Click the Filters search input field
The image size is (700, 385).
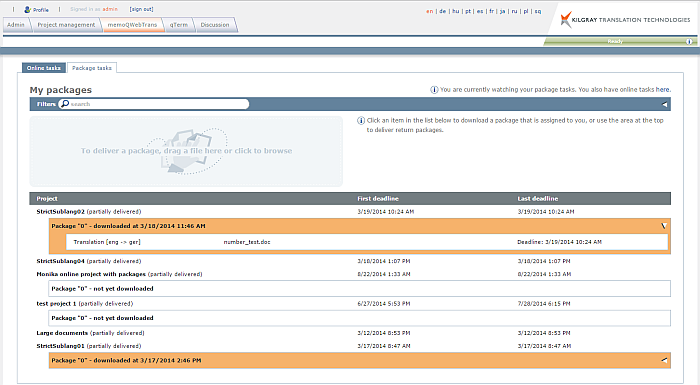[x=154, y=104]
